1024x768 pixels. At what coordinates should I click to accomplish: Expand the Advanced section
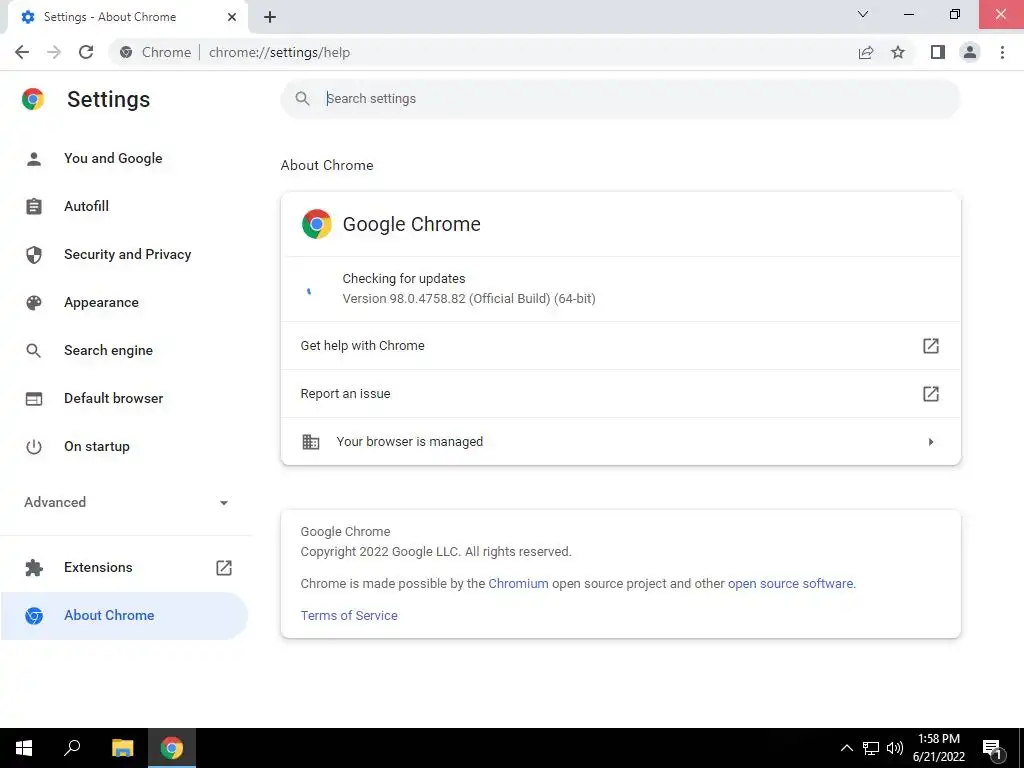coord(126,502)
